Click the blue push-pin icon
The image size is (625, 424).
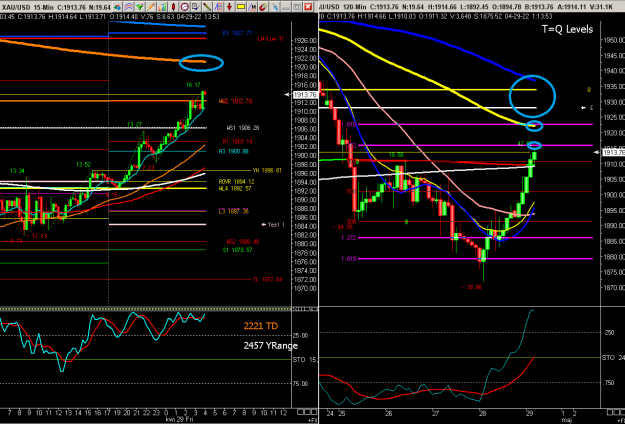coord(274,7)
